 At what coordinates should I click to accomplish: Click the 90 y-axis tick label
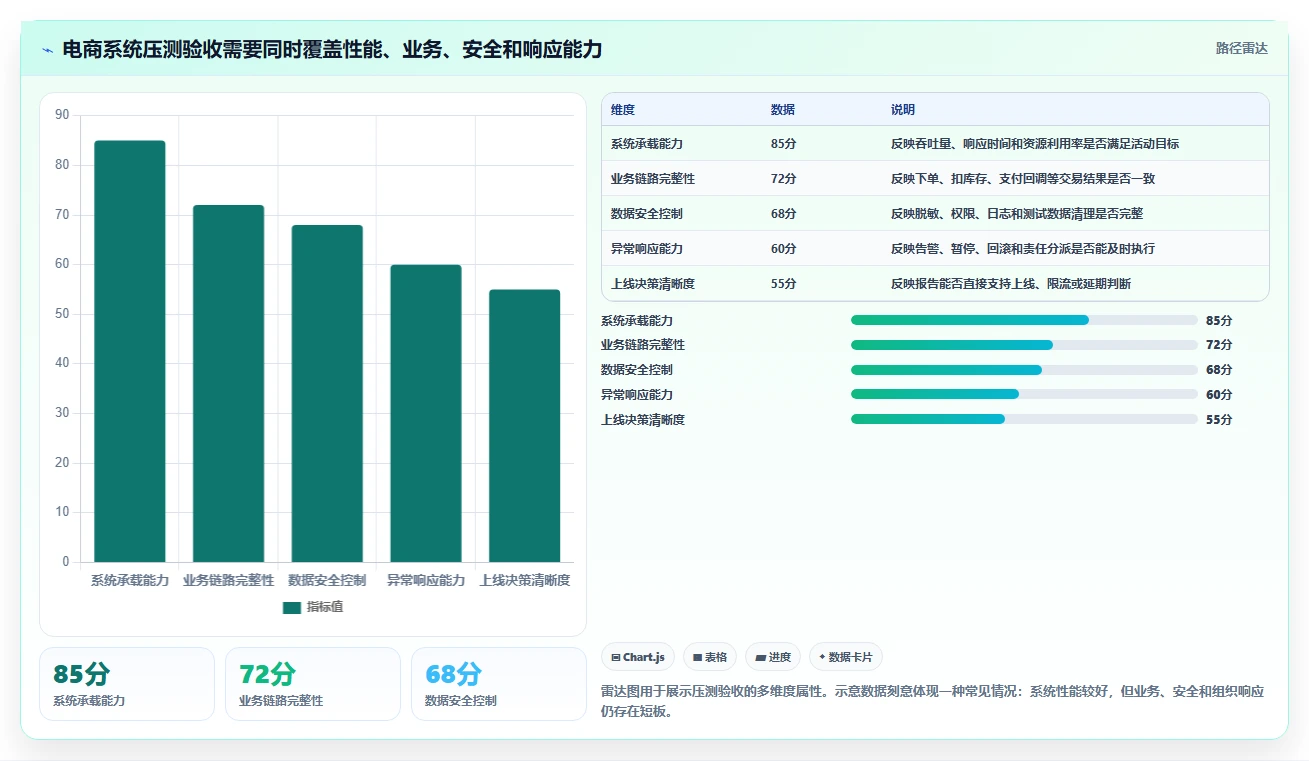tap(62, 116)
